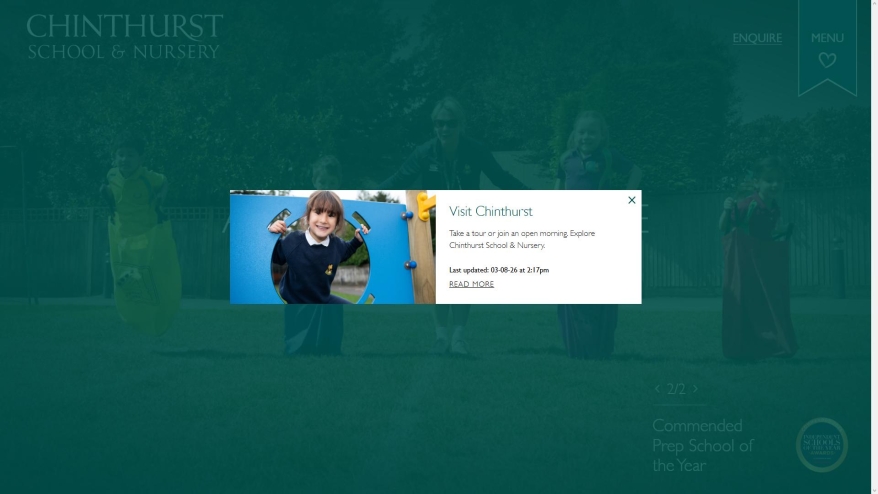This screenshot has height=494, width=878.
Task: Click the scroll down arrow of page scrollbar
Action: tap(874, 490)
